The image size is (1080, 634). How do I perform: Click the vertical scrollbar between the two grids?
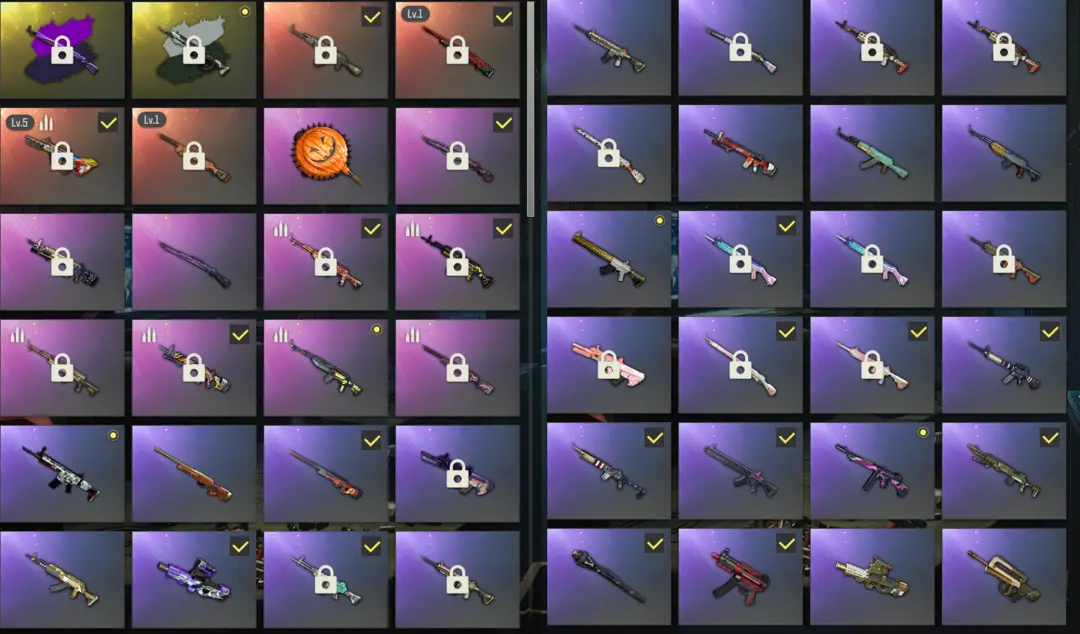[x=530, y=109]
